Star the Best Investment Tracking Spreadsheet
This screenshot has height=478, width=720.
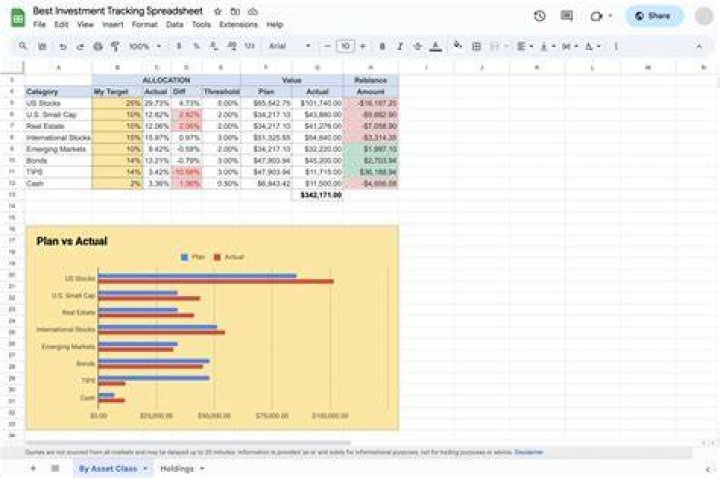coord(218,11)
